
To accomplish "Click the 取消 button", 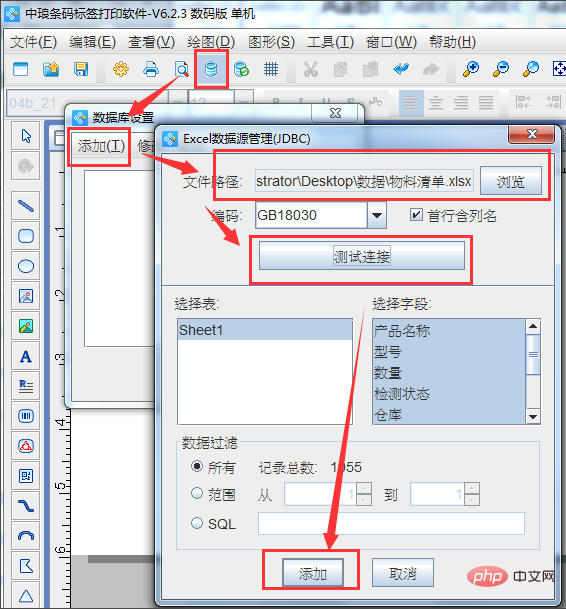I will click(403, 573).
